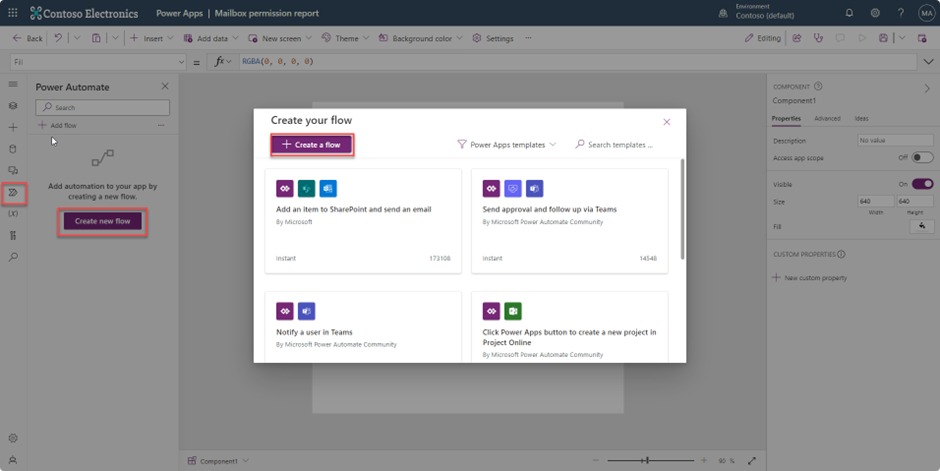The image size is (940, 471).
Task: Run the App checker stethoscope icon
Action: tap(818, 38)
